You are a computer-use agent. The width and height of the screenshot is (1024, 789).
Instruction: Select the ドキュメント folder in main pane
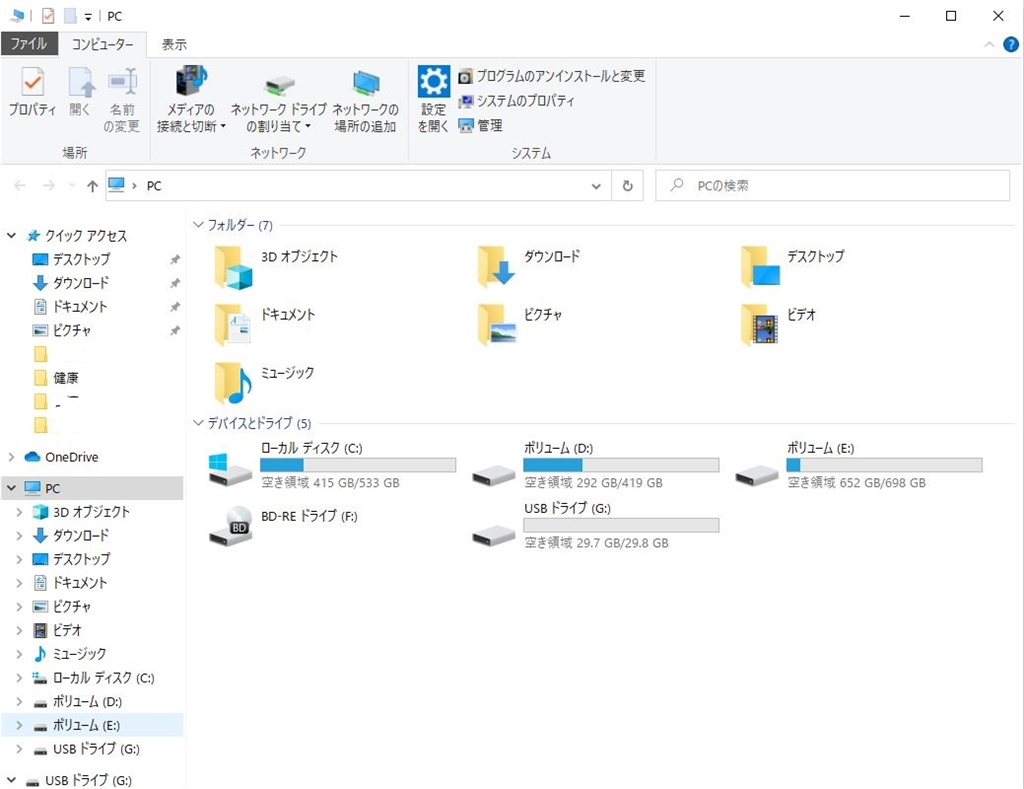(265, 325)
